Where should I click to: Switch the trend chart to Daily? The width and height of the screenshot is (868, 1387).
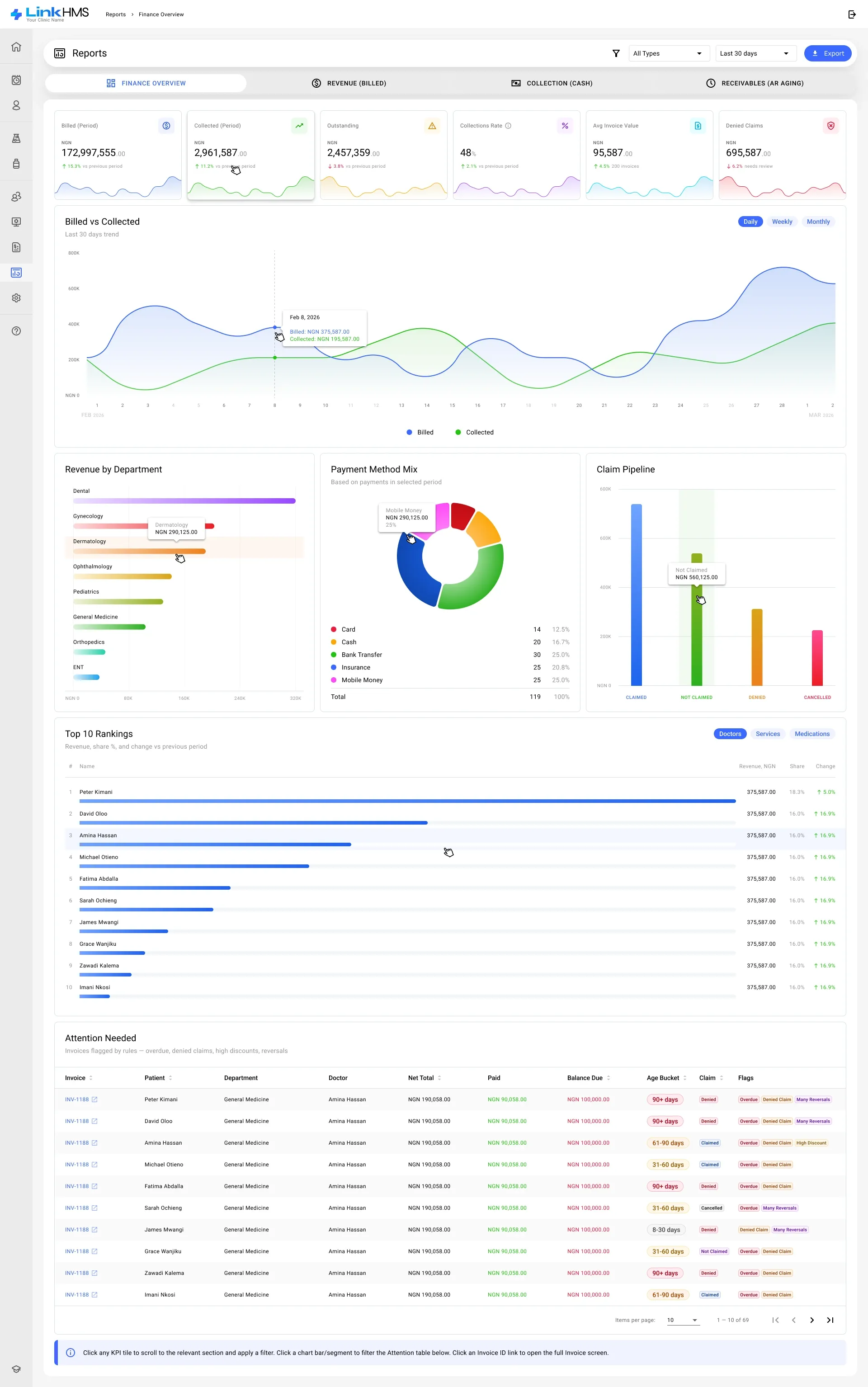coord(750,222)
